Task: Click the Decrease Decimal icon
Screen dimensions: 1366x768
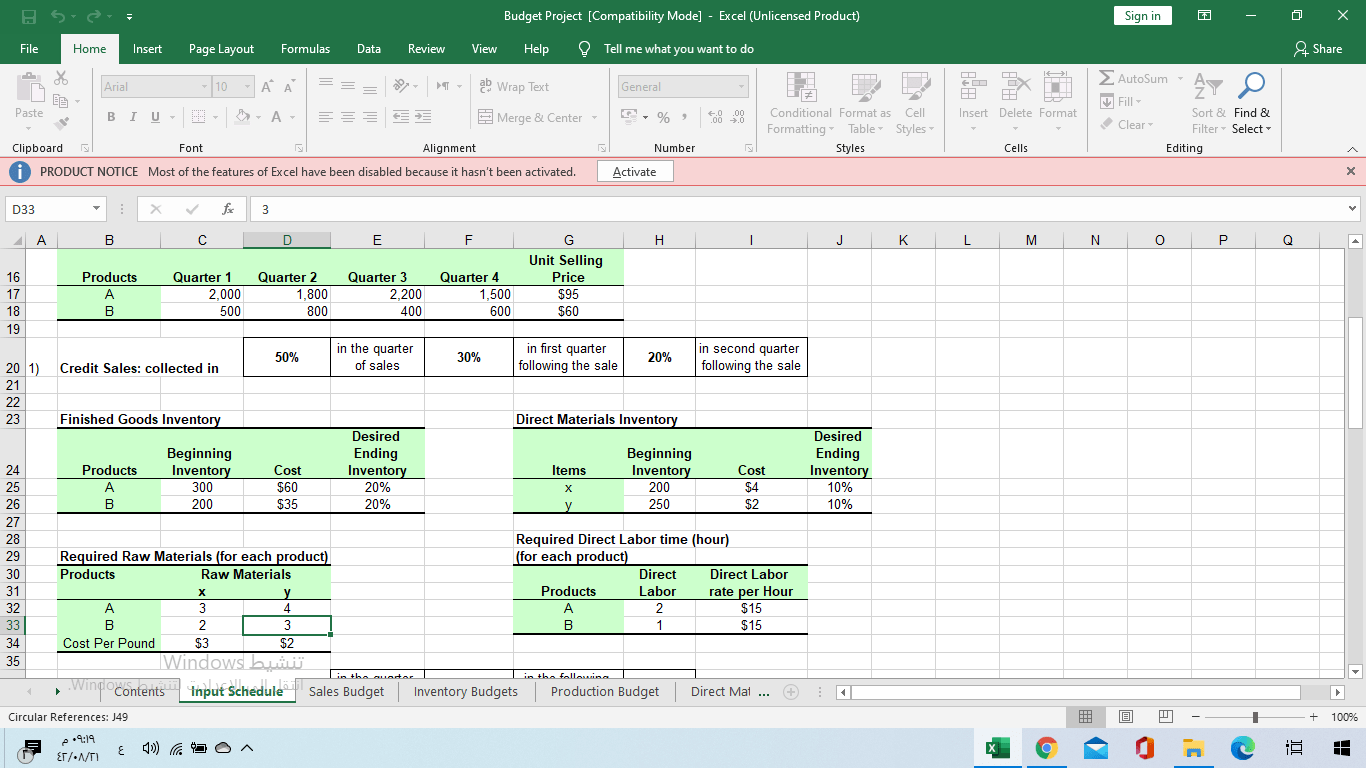Action: [738, 117]
